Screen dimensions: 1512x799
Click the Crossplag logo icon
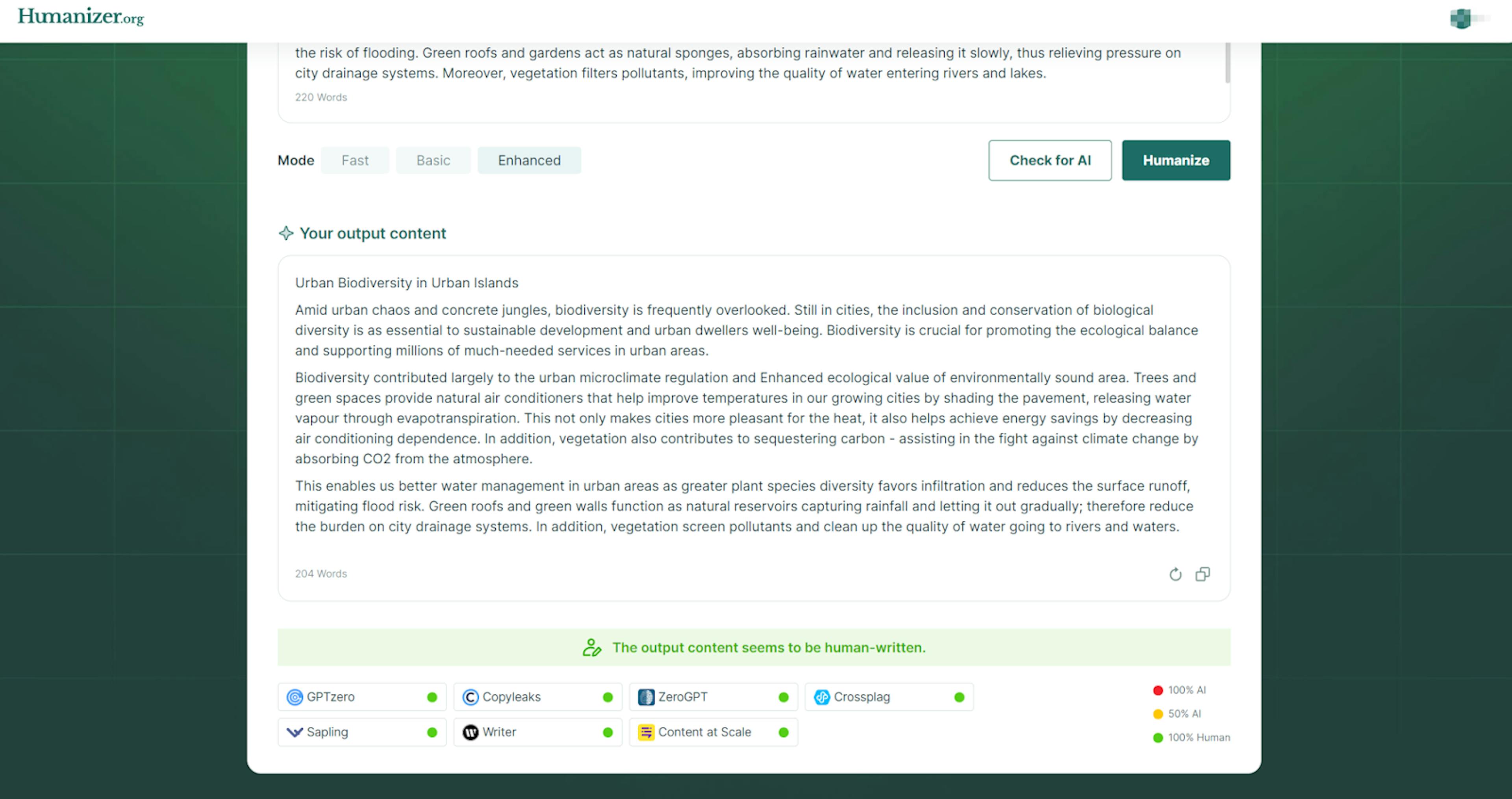pyautogui.click(x=822, y=697)
